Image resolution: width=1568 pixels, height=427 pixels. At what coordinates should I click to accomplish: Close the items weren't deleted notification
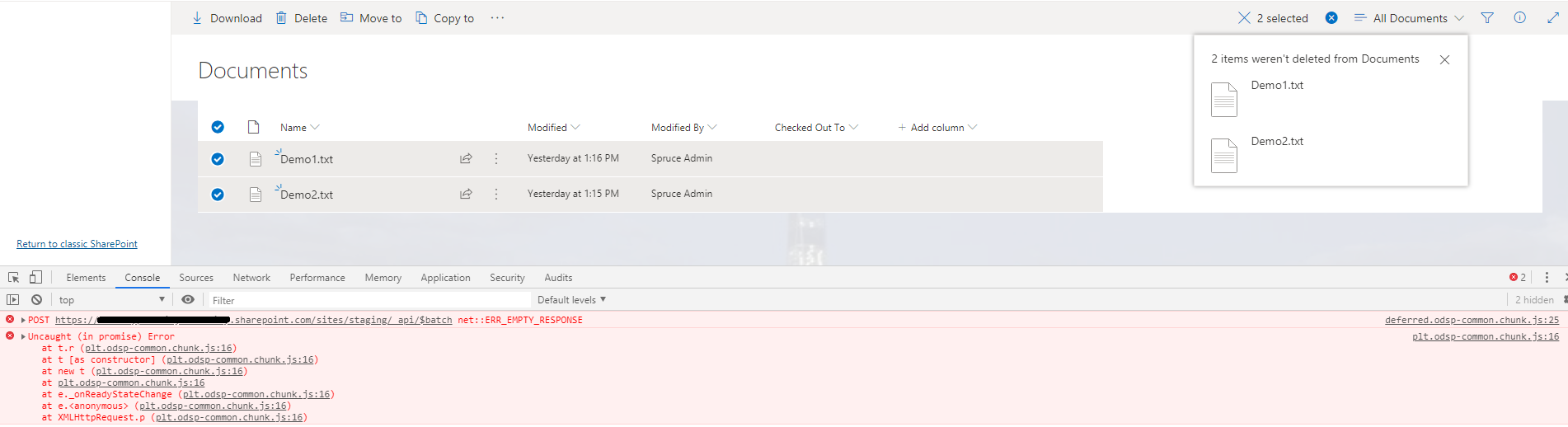pos(1444,59)
